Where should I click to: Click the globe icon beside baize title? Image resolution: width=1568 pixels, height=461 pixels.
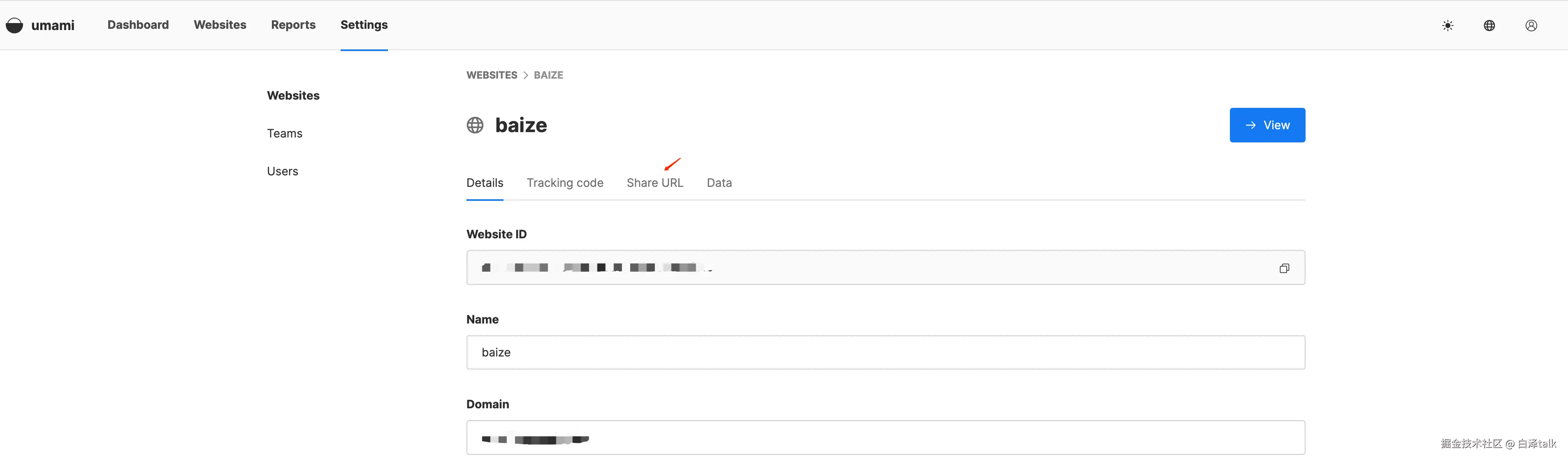pos(475,125)
